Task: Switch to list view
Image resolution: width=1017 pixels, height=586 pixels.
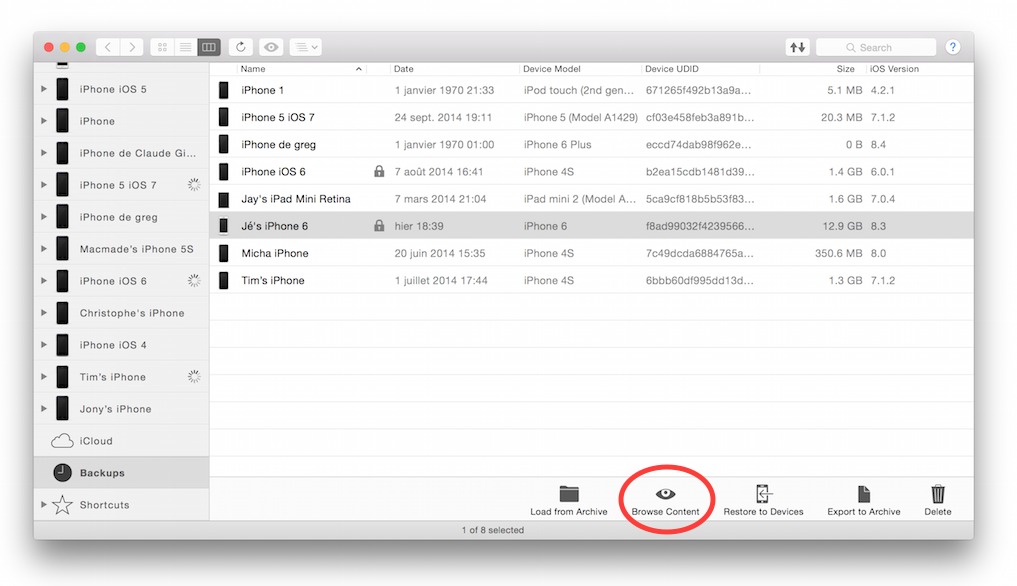Action: 185,47
